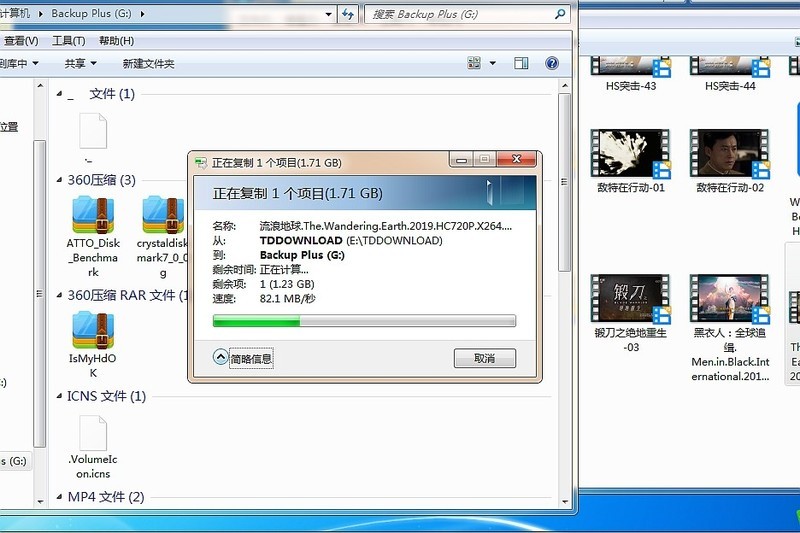Screen dimensions: 800x533
Task: Open the ATTO_Disk_Benchmark archive icon
Action: tap(93, 215)
